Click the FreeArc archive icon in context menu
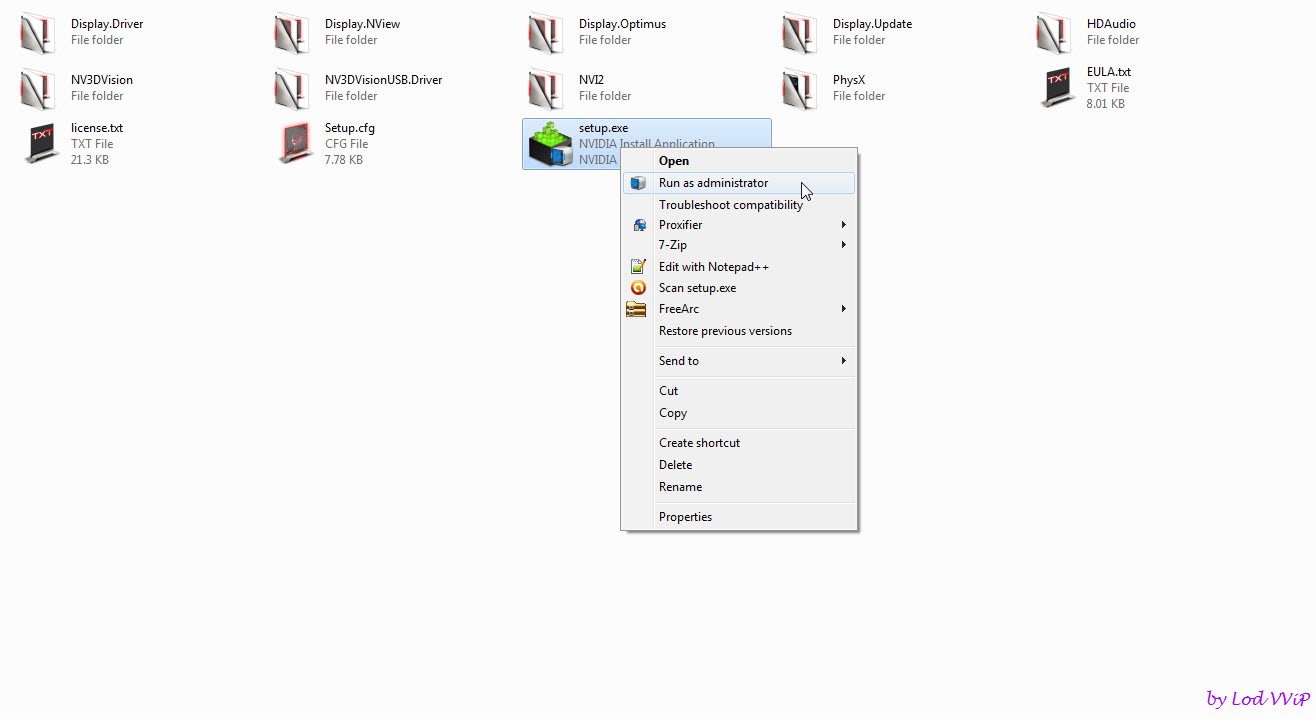1316x719 pixels. point(637,309)
